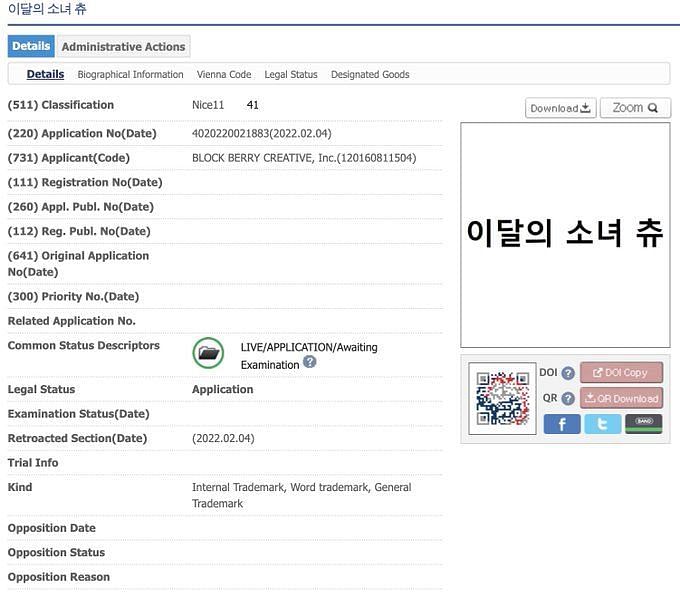Screen dimensions: 680x598
Task: Go to Vienna Code section
Action: tap(224, 75)
